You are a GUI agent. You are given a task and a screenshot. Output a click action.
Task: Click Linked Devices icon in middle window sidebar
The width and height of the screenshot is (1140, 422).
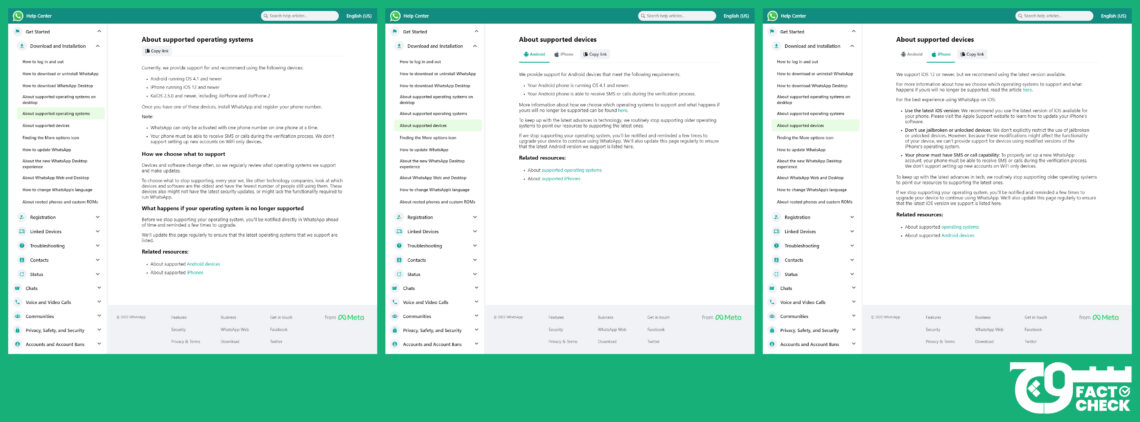[x=399, y=231]
